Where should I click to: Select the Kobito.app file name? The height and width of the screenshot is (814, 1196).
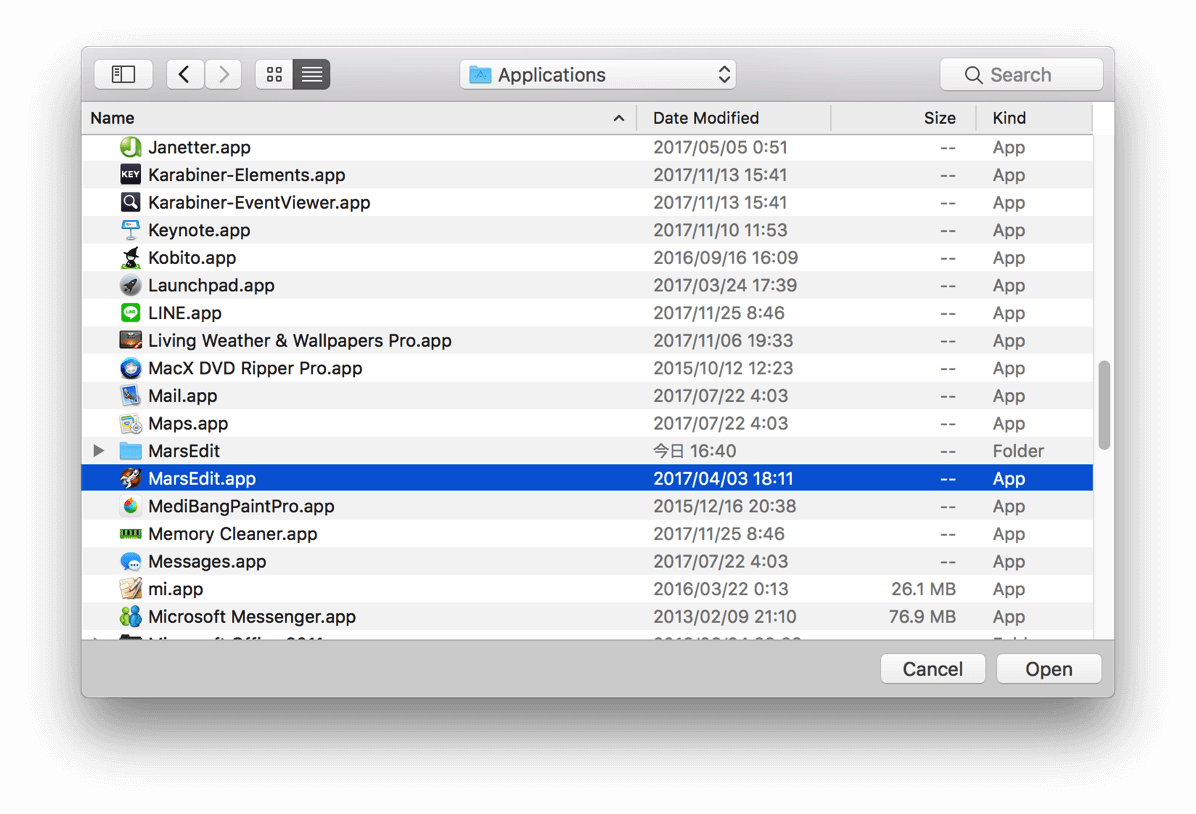tap(192, 258)
